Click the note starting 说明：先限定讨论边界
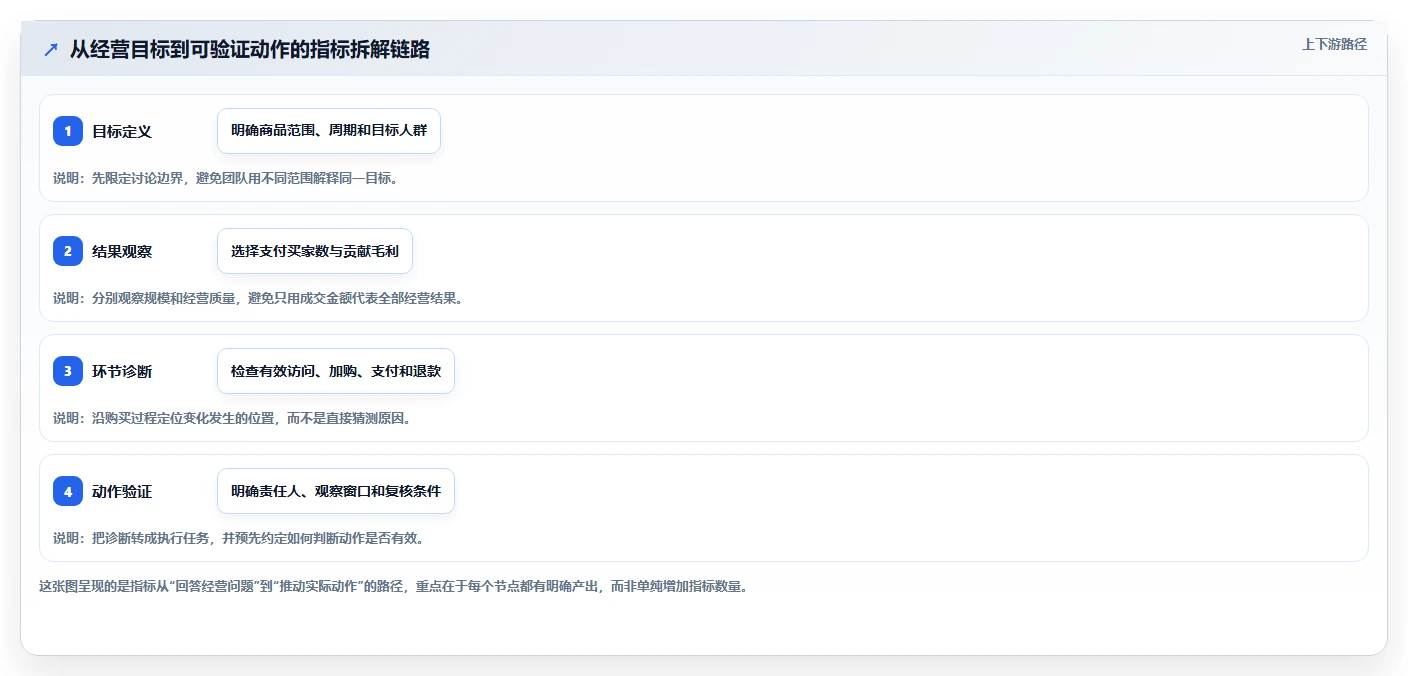 tap(226, 178)
